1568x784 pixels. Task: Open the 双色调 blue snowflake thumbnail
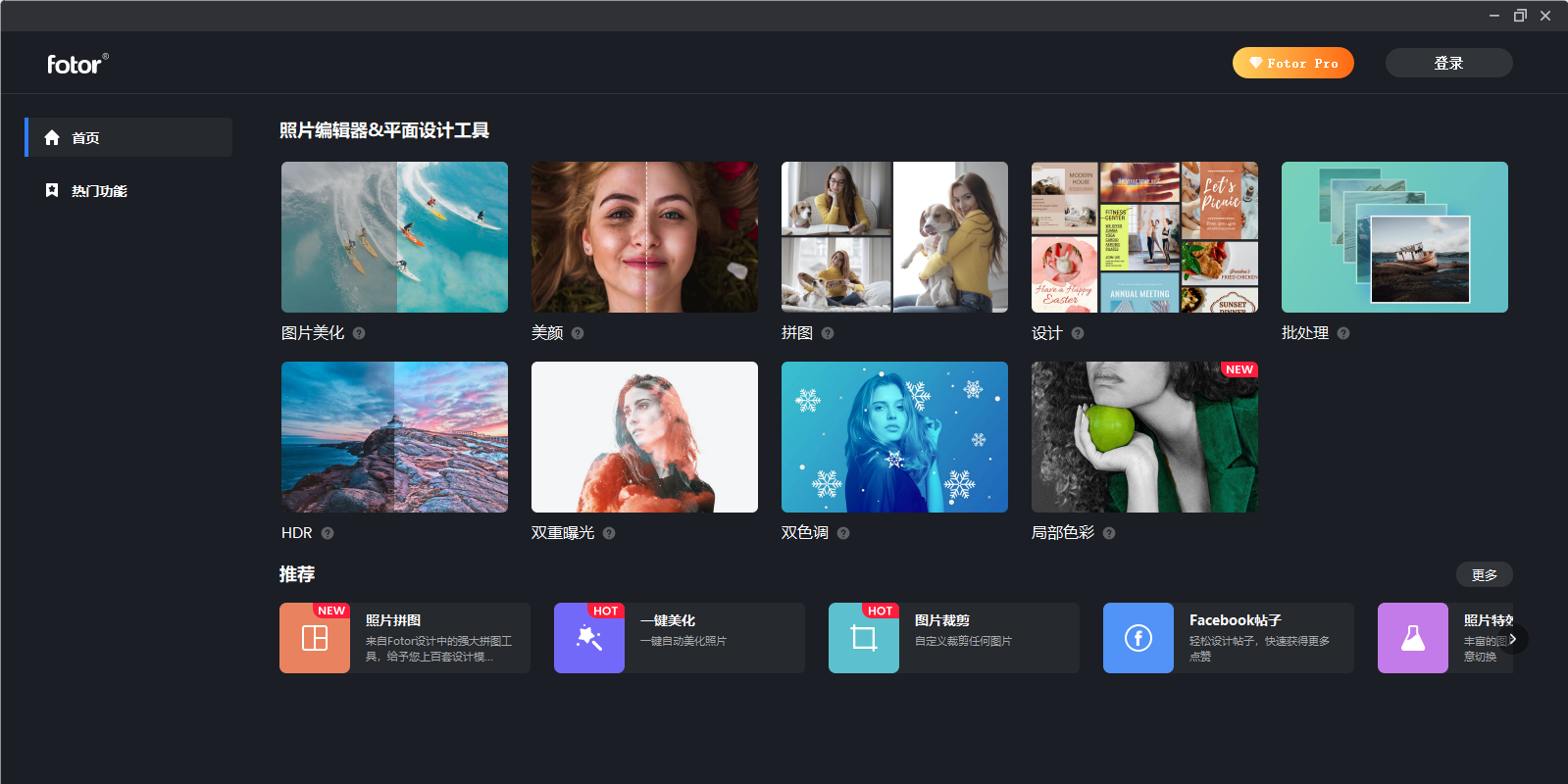tap(894, 437)
